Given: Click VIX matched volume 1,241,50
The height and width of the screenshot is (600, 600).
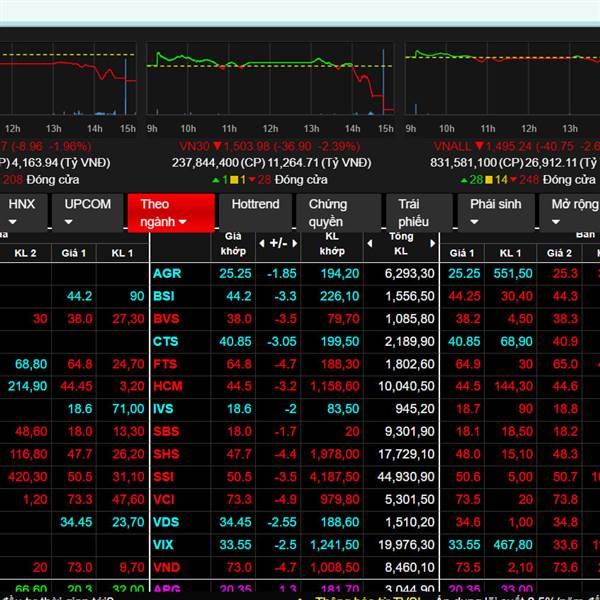Looking at the screenshot, I should pos(335,545).
